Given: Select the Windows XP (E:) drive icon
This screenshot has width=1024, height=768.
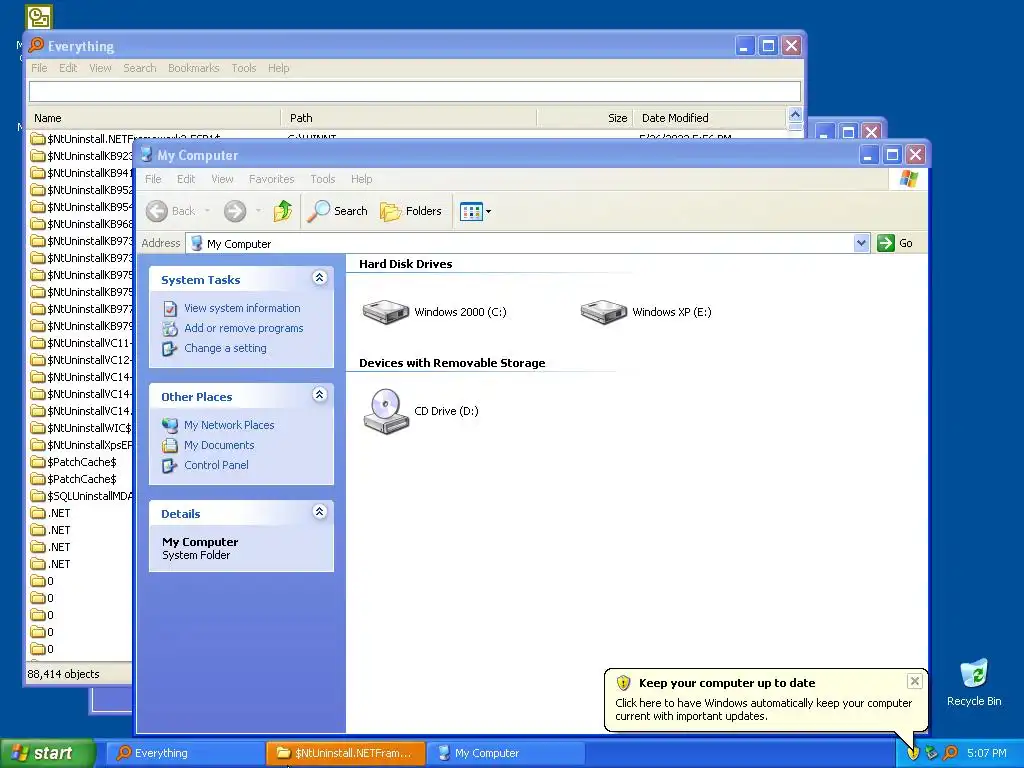Looking at the screenshot, I should click(x=603, y=312).
